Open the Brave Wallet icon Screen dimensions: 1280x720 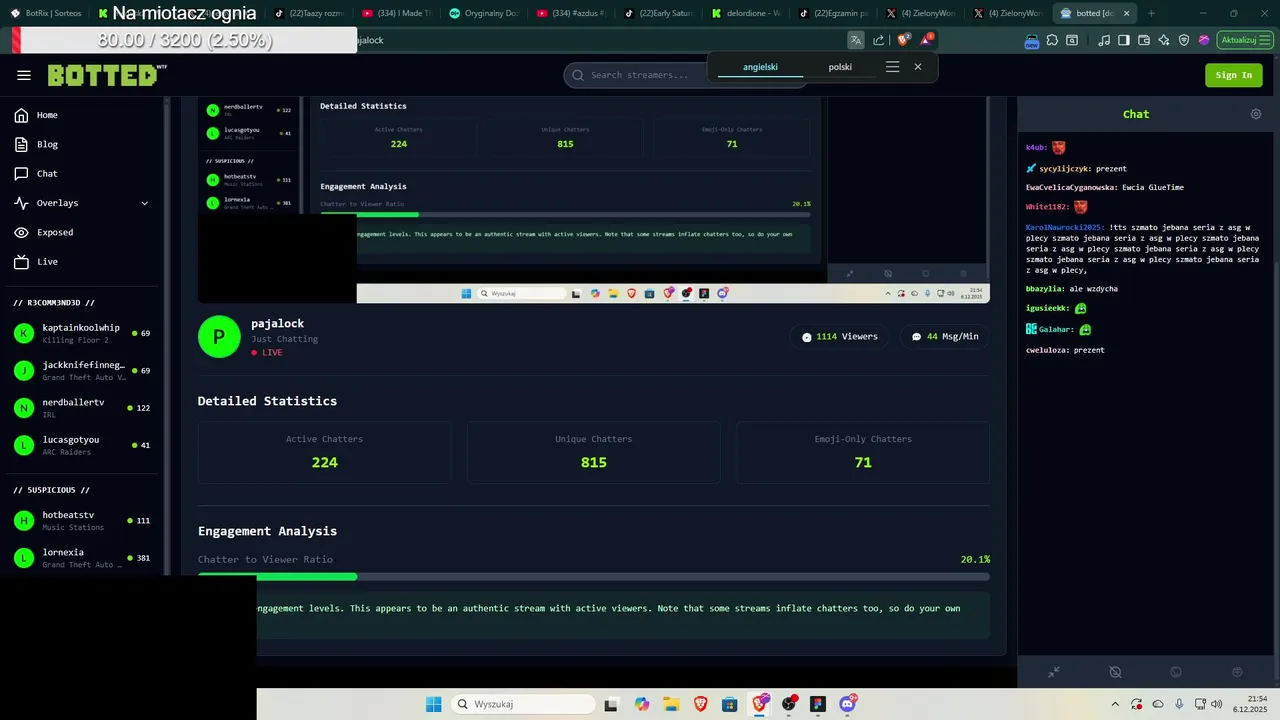(1144, 40)
